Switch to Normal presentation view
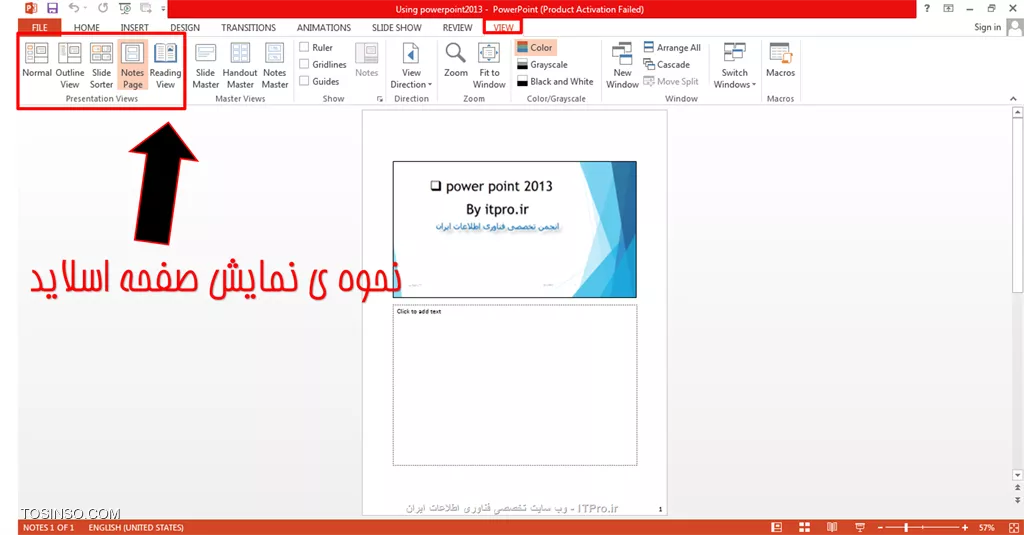Image resolution: width=1024 pixels, height=535 pixels. coord(37,60)
